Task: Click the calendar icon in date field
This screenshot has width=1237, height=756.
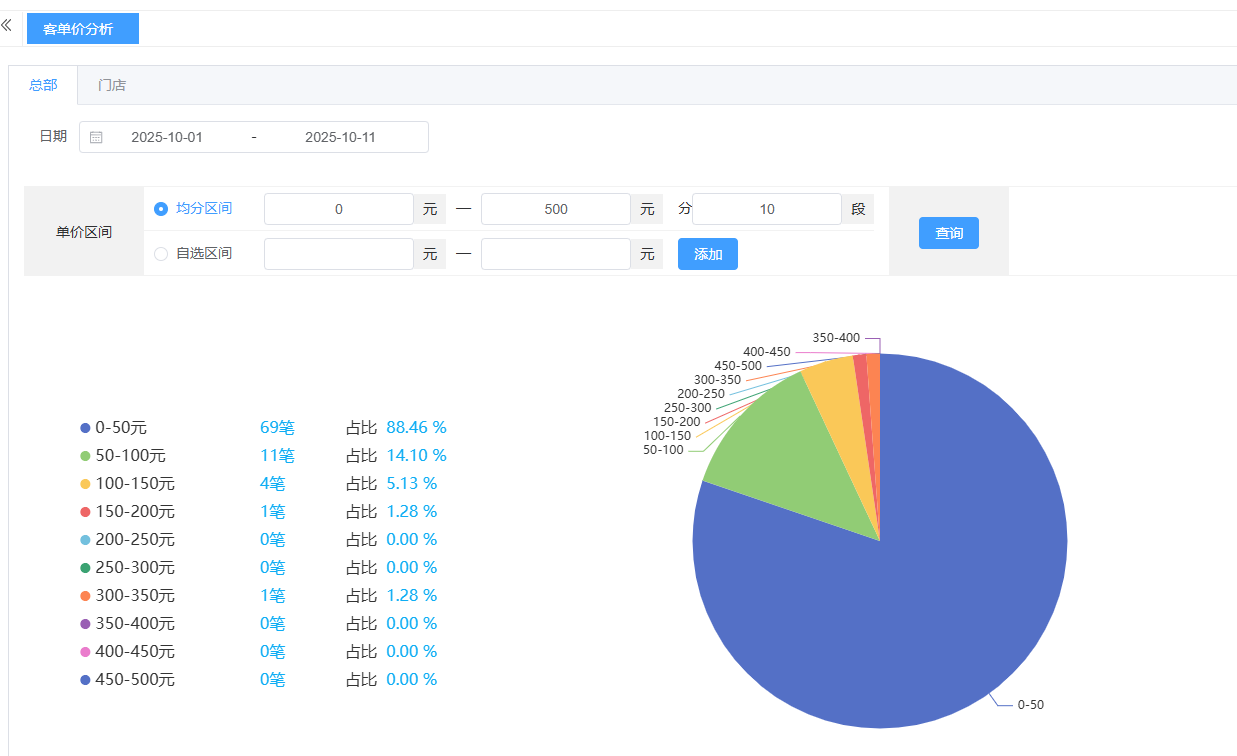Action: coord(96,137)
